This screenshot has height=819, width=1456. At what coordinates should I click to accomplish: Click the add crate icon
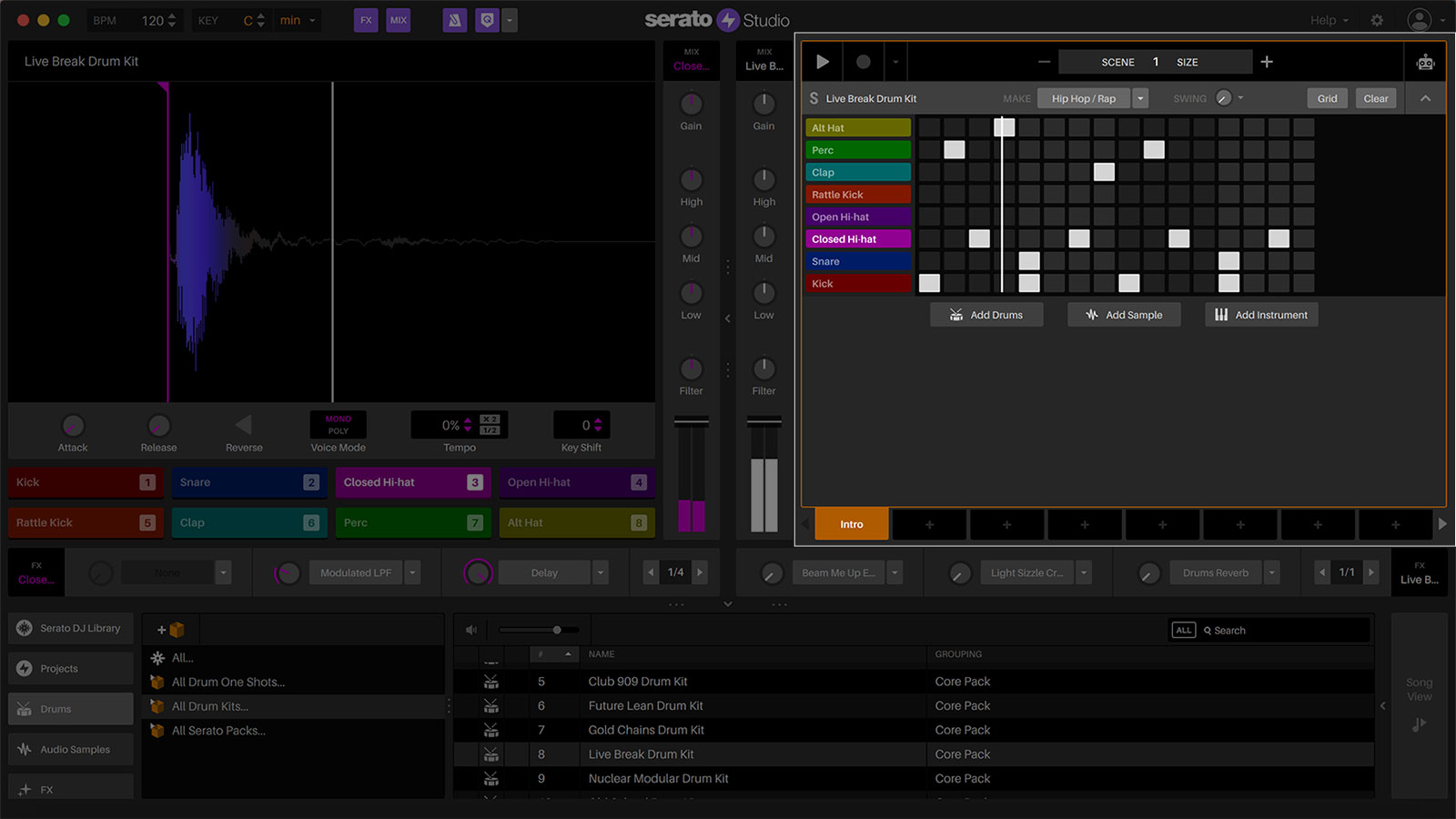tap(170, 630)
